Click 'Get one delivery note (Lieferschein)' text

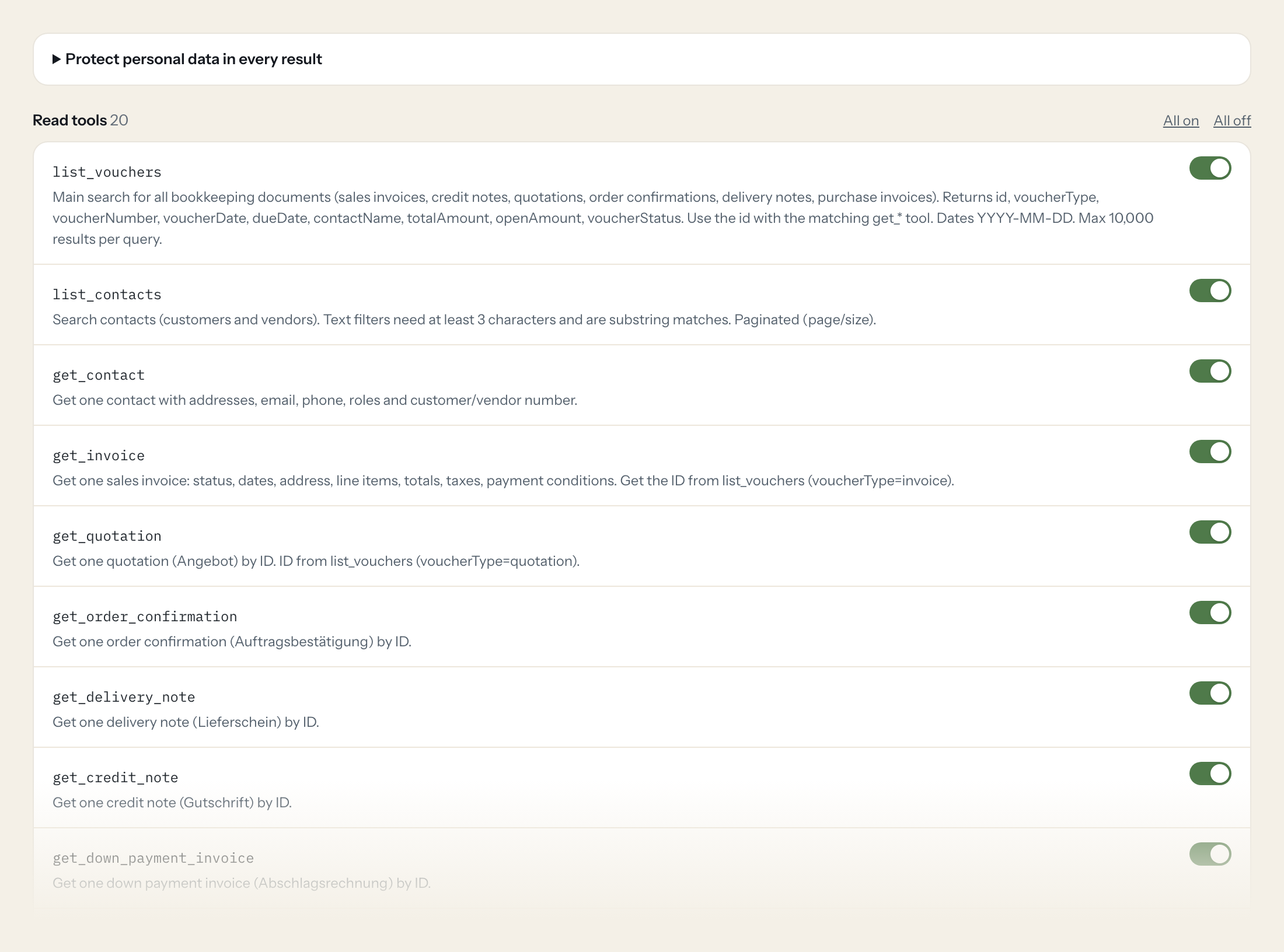tap(186, 722)
